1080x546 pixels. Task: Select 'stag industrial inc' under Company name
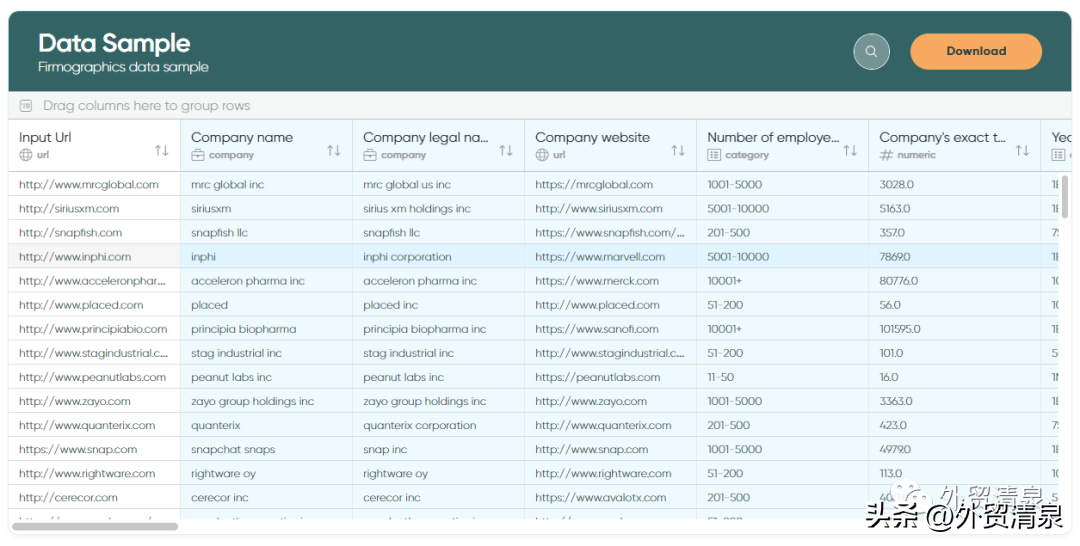point(267,353)
